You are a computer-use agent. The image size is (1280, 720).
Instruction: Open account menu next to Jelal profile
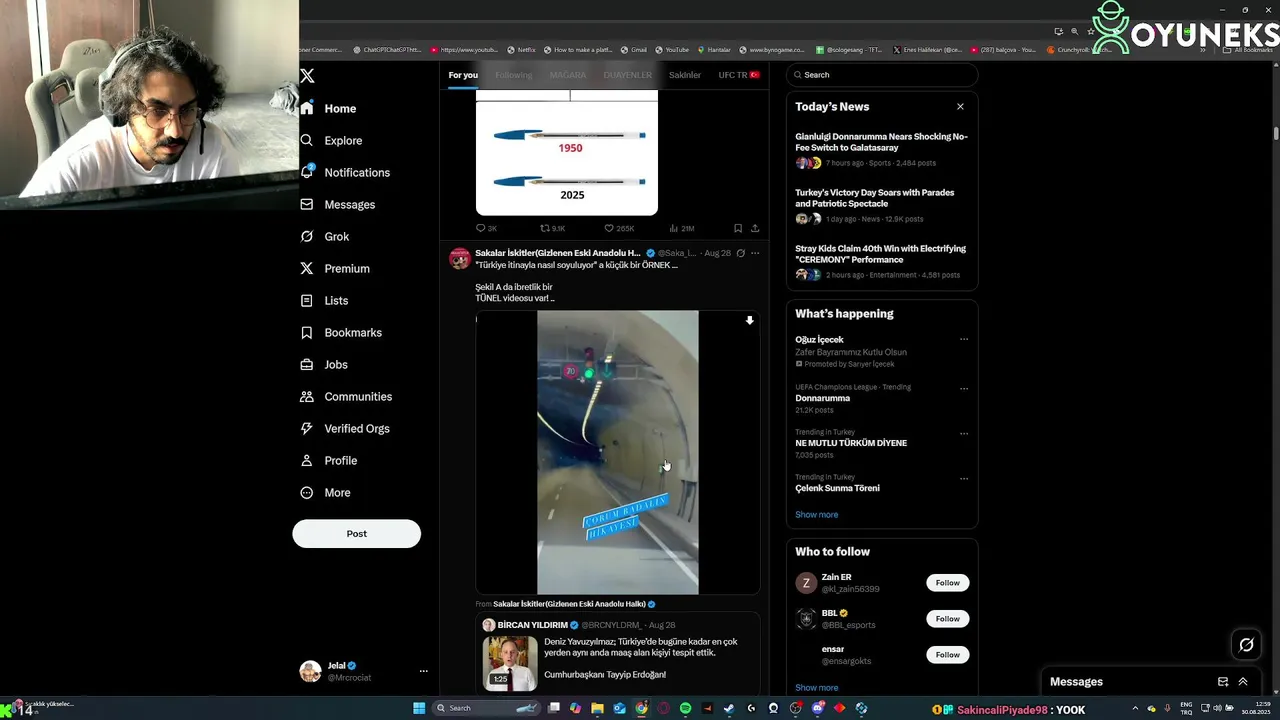tap(423, 671)
